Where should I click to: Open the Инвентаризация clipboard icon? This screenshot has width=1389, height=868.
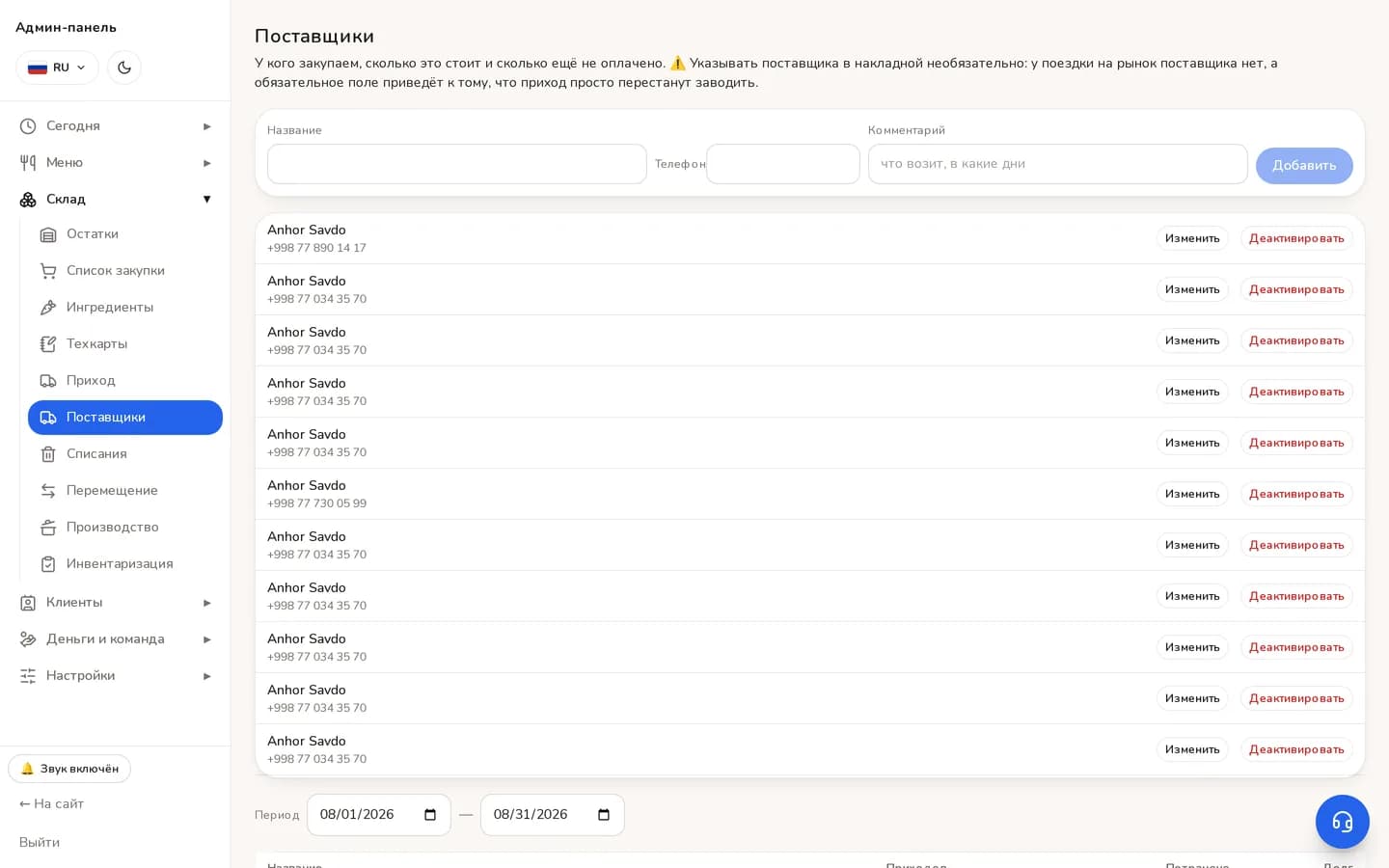point(48,564)
